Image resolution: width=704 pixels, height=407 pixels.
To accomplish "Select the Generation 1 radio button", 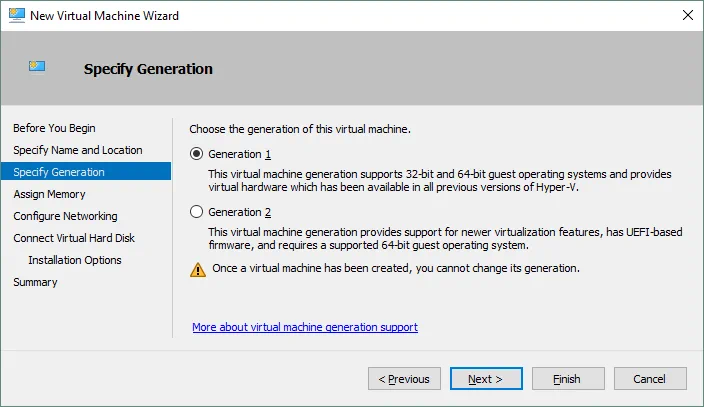I will point(196,154).
